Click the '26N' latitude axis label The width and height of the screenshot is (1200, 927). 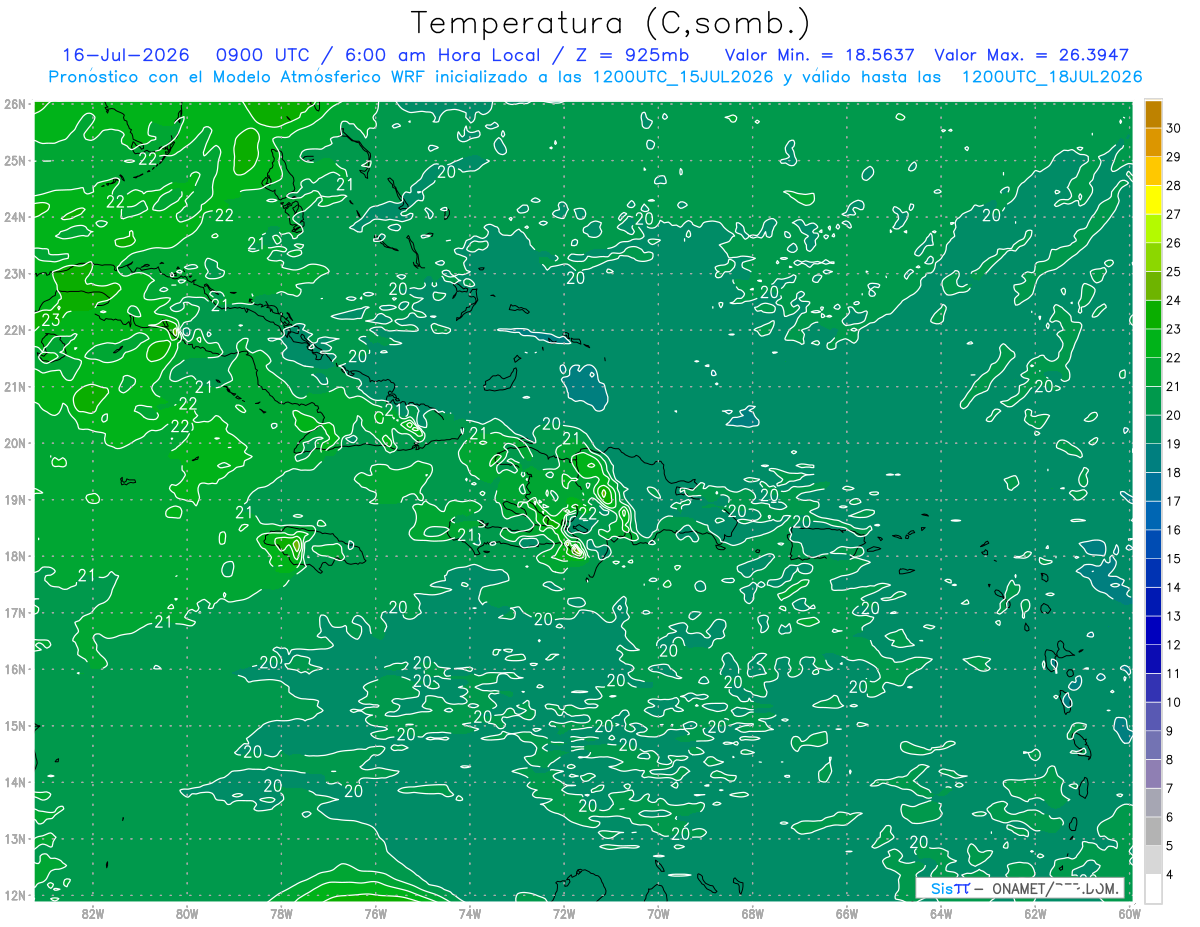coord(15,104)
